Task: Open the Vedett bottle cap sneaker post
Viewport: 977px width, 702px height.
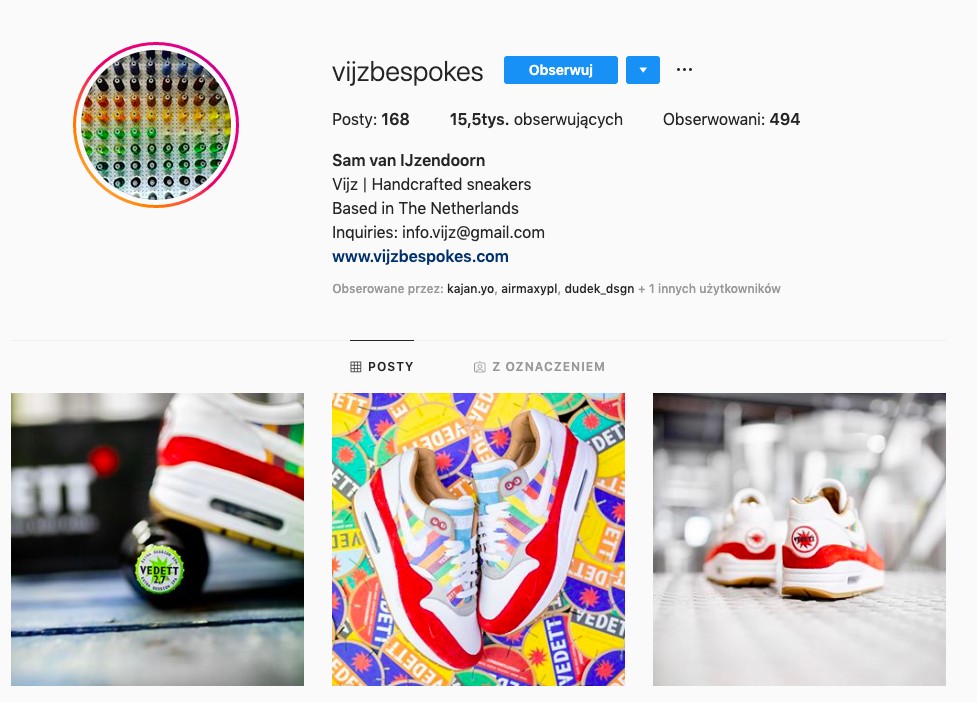Action: 158,539
